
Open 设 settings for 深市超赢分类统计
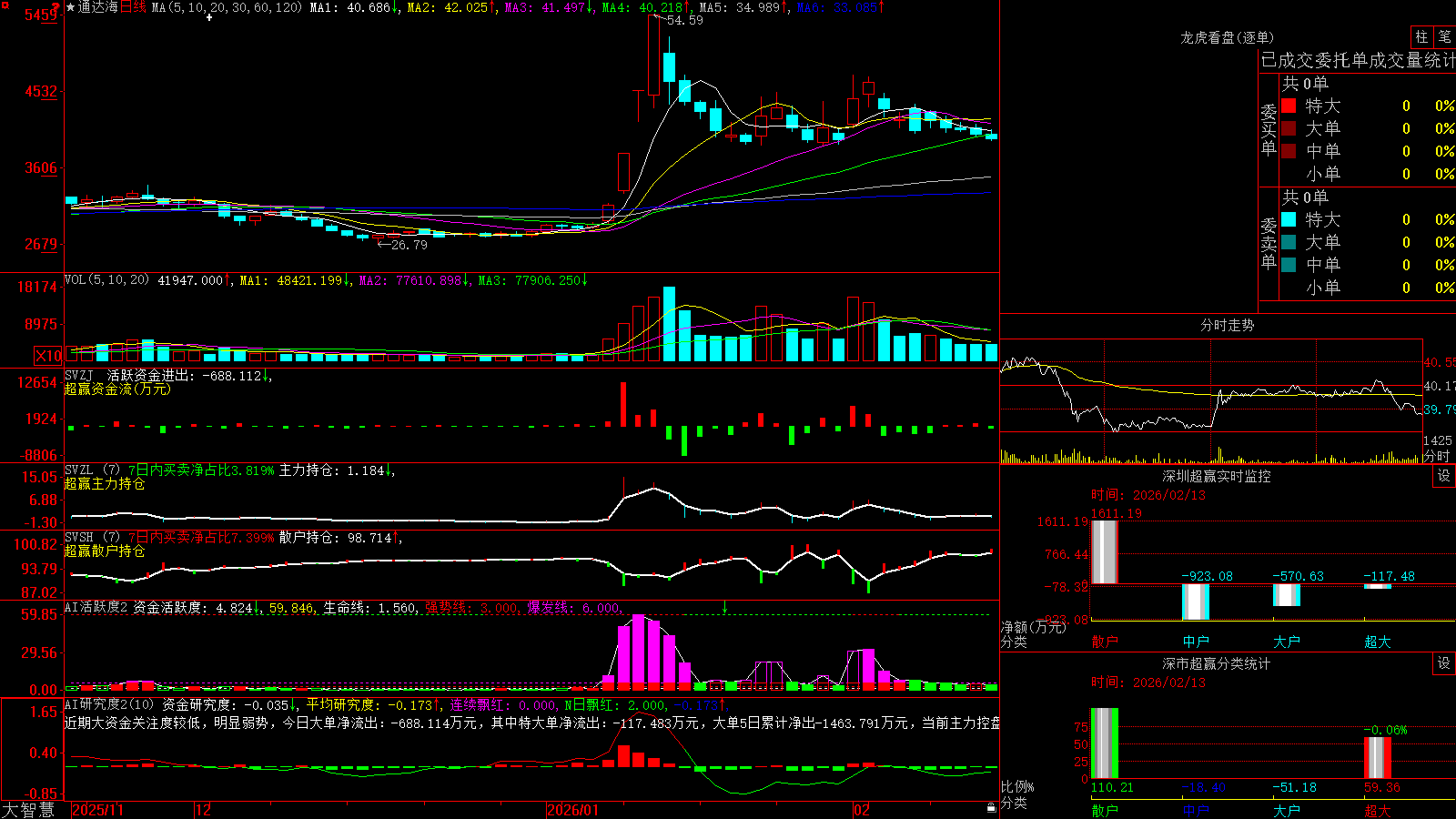click(x=1444, y=663)
